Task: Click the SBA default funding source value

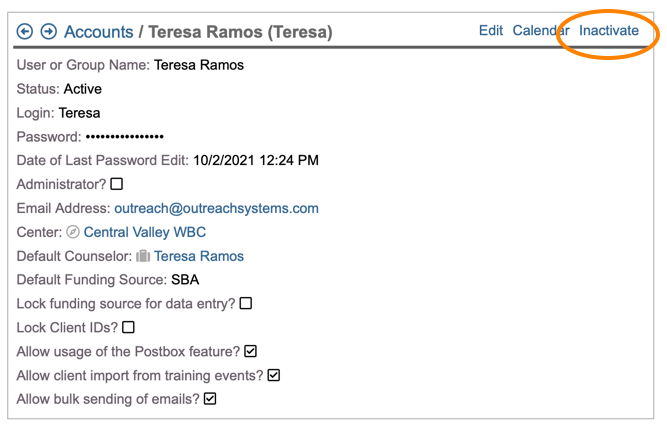Action: point(186,280)
